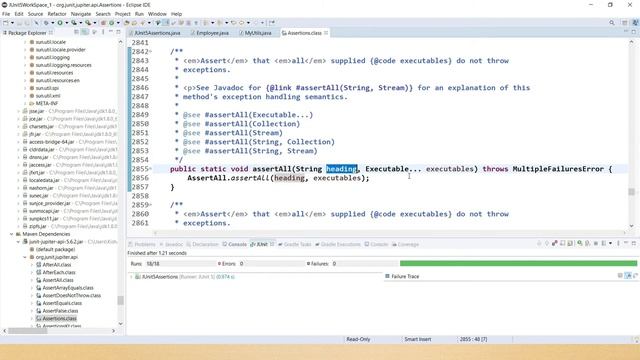640x360 pixels.
Task: Open the Run button dropdown arrow
Action: point(67,23)
